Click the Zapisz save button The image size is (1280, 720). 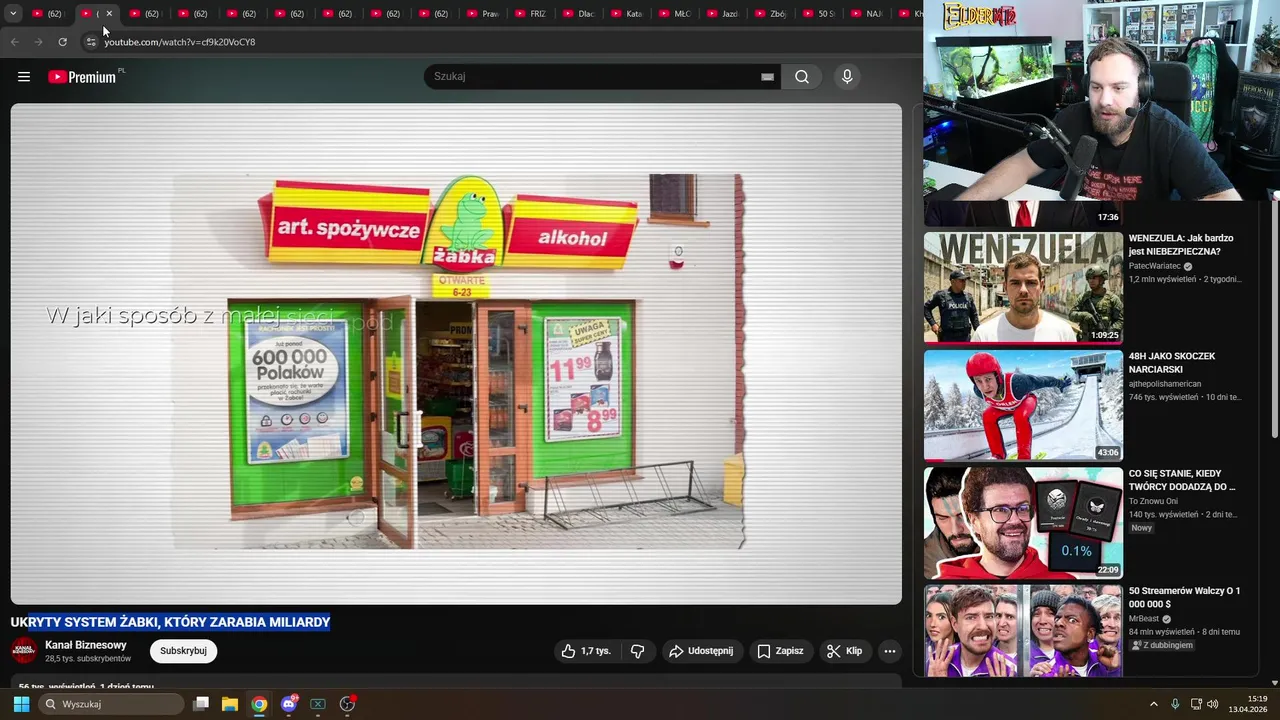(780, 651)
